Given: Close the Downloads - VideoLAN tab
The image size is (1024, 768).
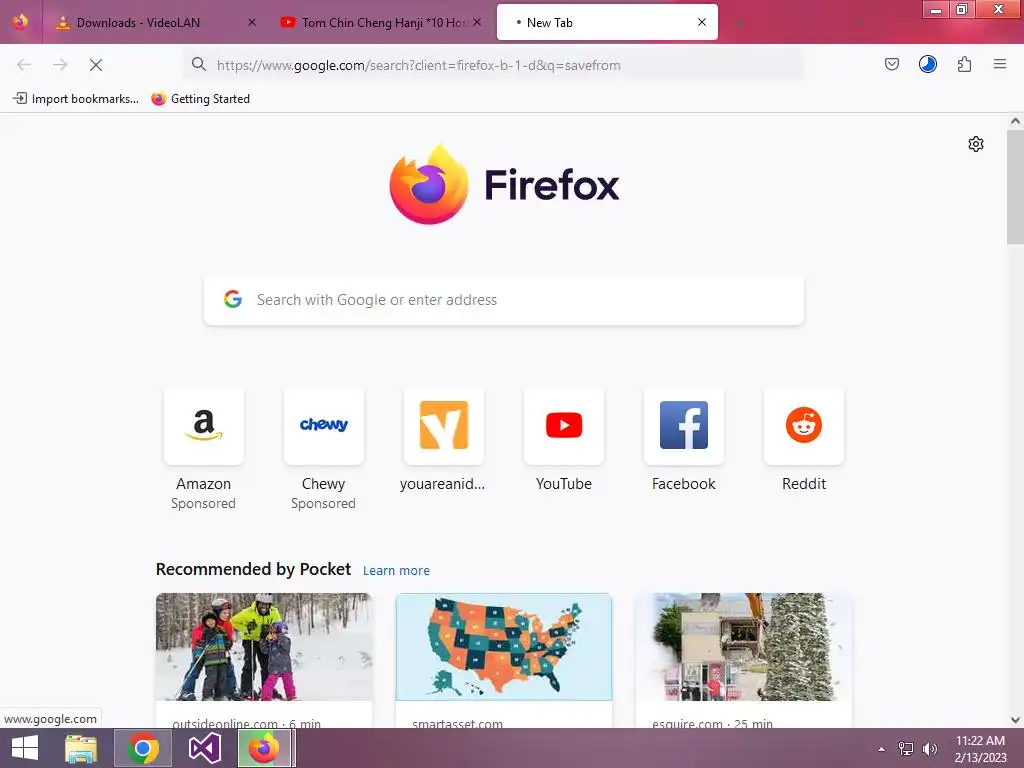Looking at the screenshot, I should (x=252, y=22).
